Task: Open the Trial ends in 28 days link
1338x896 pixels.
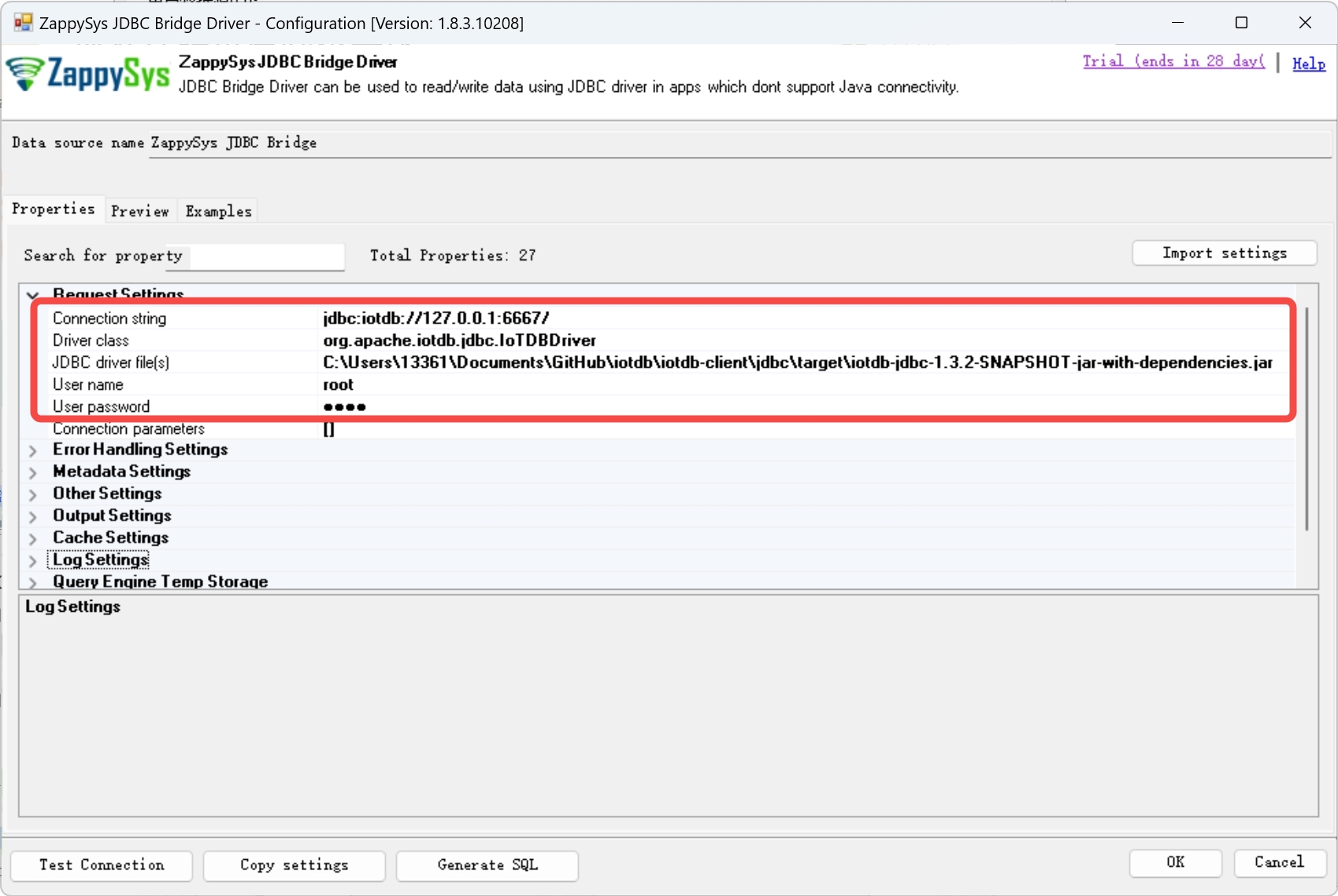Action: click(x=1173, y=61)
